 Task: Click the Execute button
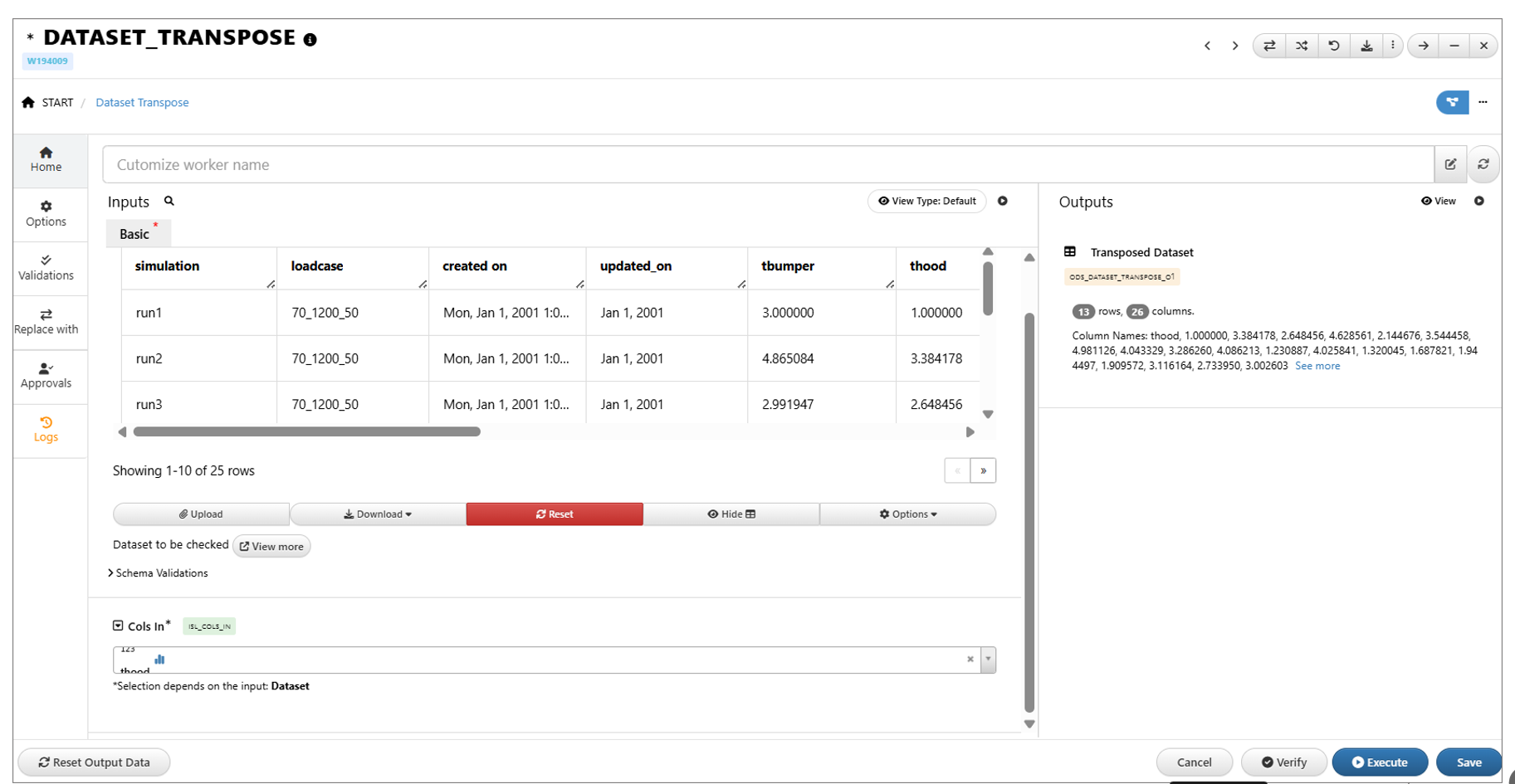pos(1380,762)
